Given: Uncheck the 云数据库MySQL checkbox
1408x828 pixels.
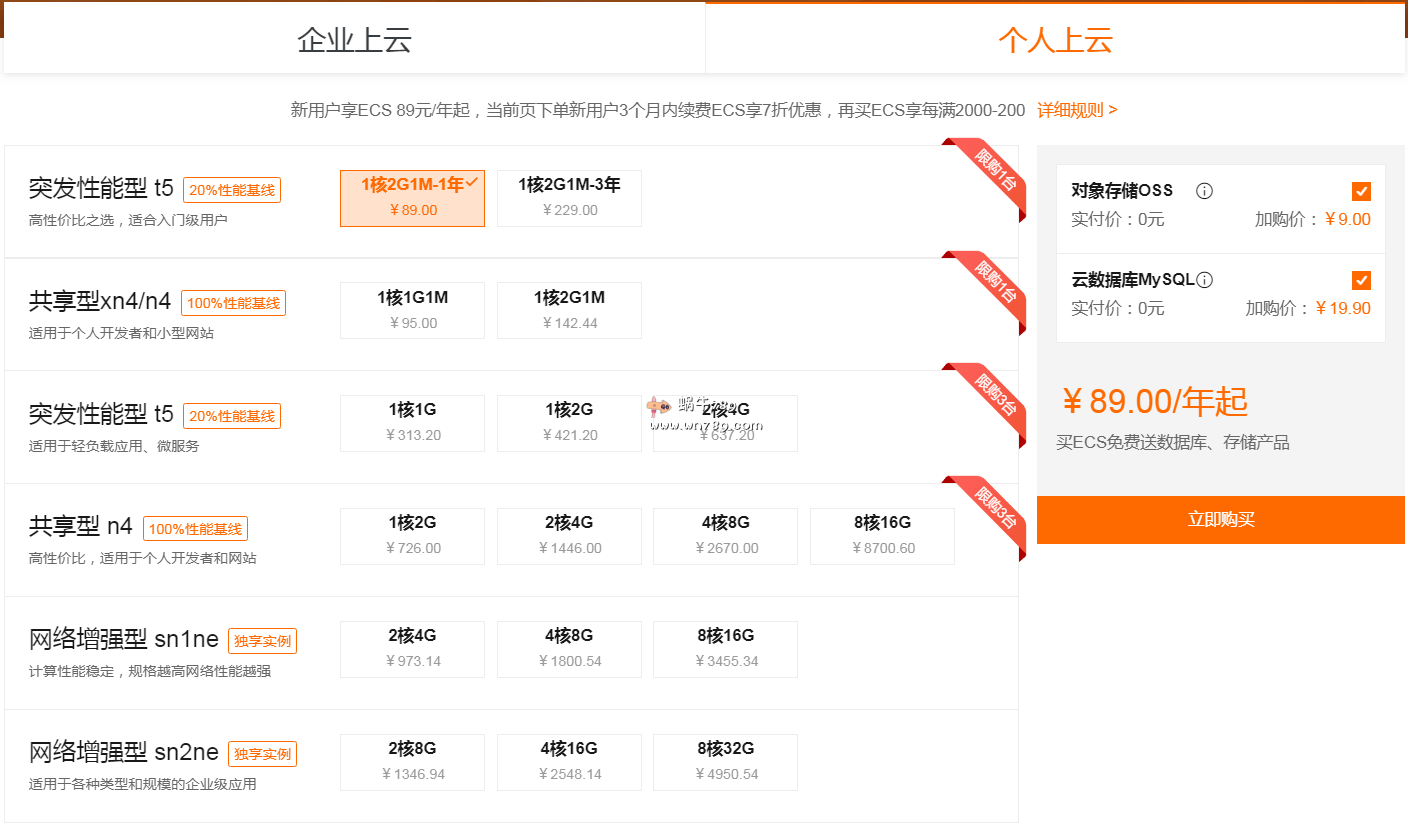Looking at the screenshot, I should coord(1361,280).
